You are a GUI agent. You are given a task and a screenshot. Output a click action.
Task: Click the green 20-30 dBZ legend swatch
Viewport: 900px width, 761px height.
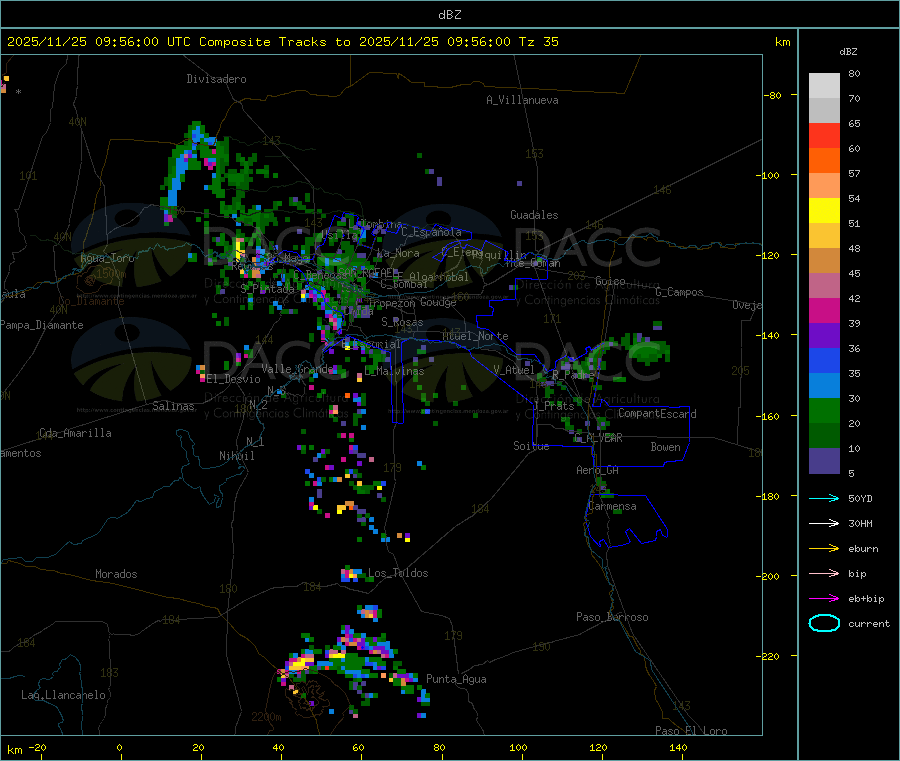pos(824,410)
